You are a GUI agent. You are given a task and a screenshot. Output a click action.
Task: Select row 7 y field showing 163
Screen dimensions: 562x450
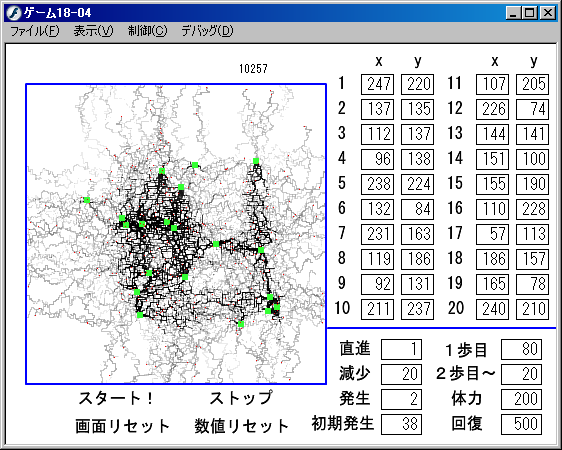point(417,234)
